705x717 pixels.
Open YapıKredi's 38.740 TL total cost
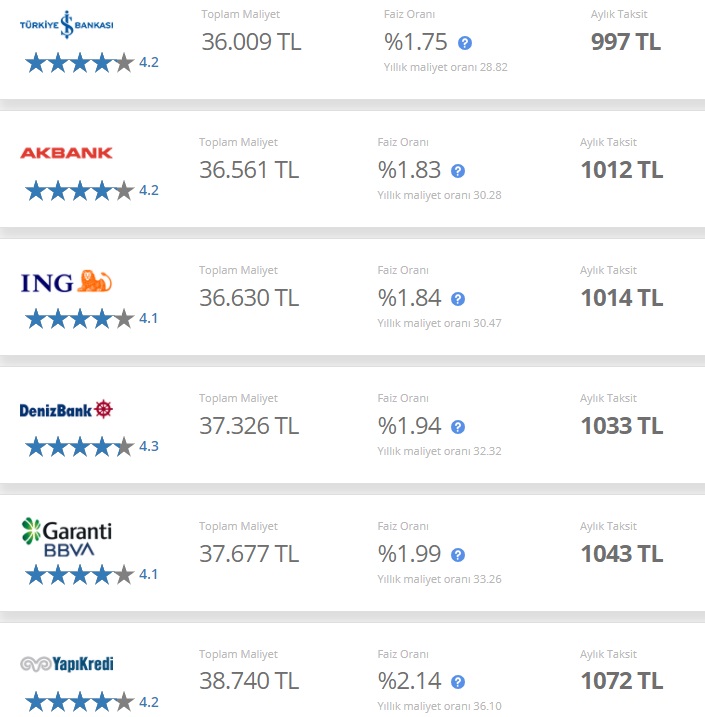coord(249,681)
